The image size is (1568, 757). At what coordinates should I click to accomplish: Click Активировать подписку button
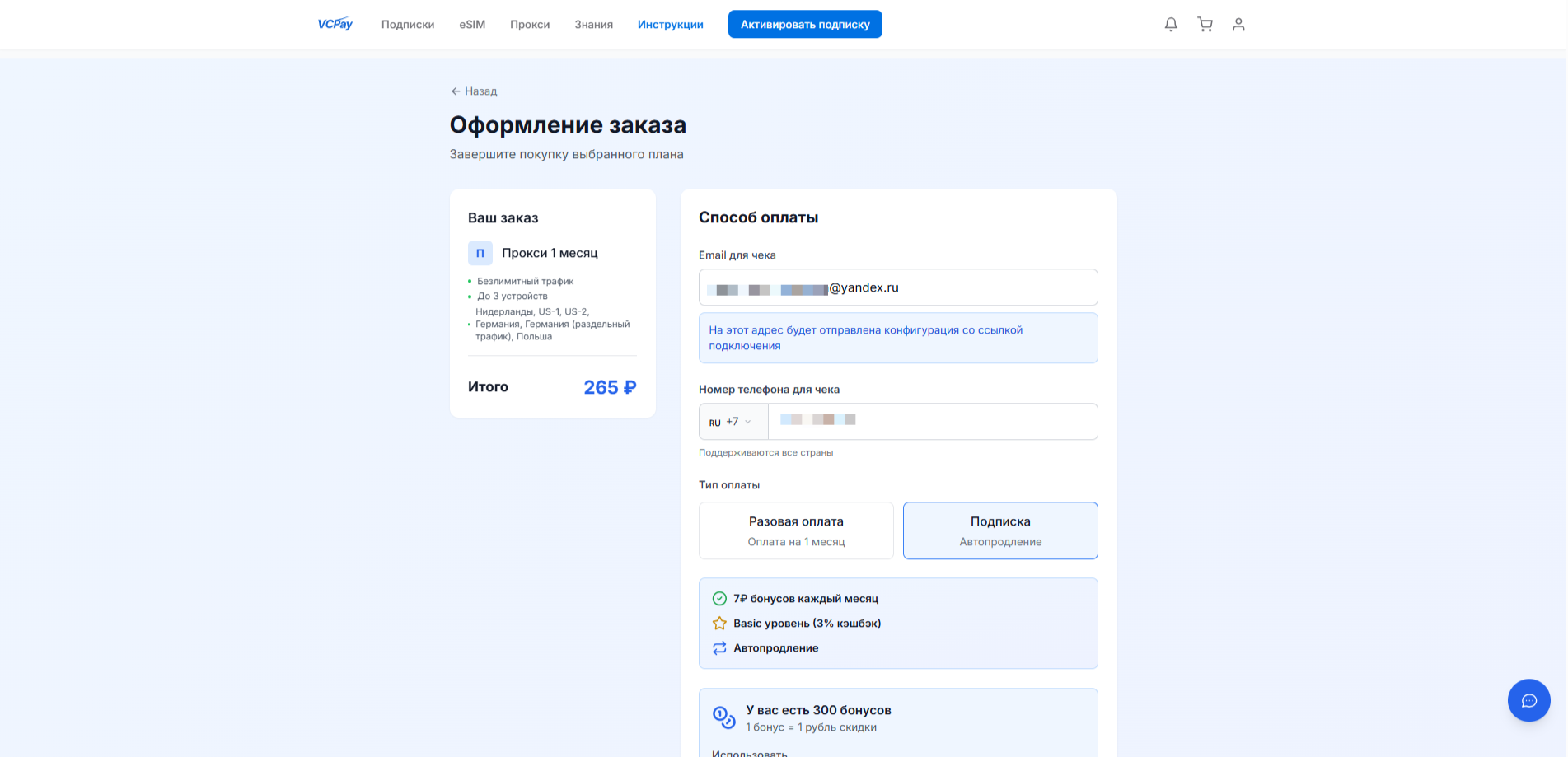click(x=805, y=24)
